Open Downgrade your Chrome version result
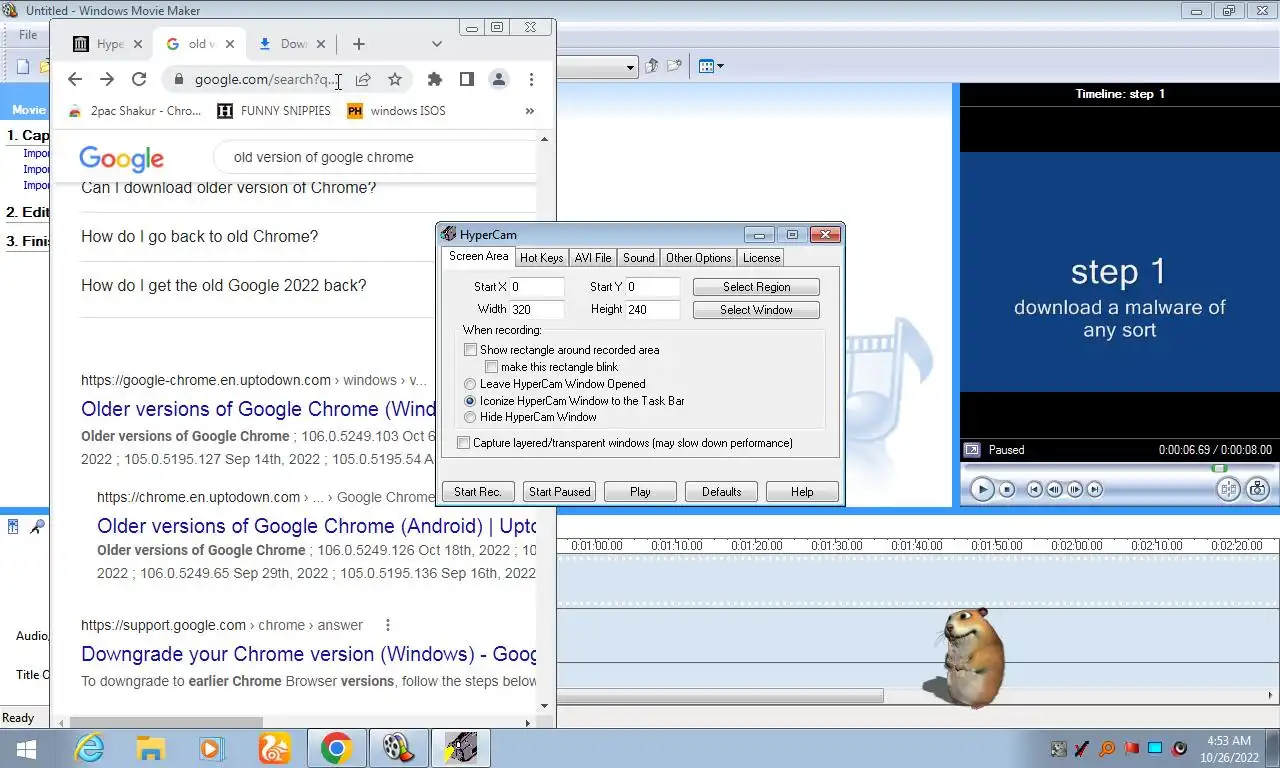 pos(309,654)
